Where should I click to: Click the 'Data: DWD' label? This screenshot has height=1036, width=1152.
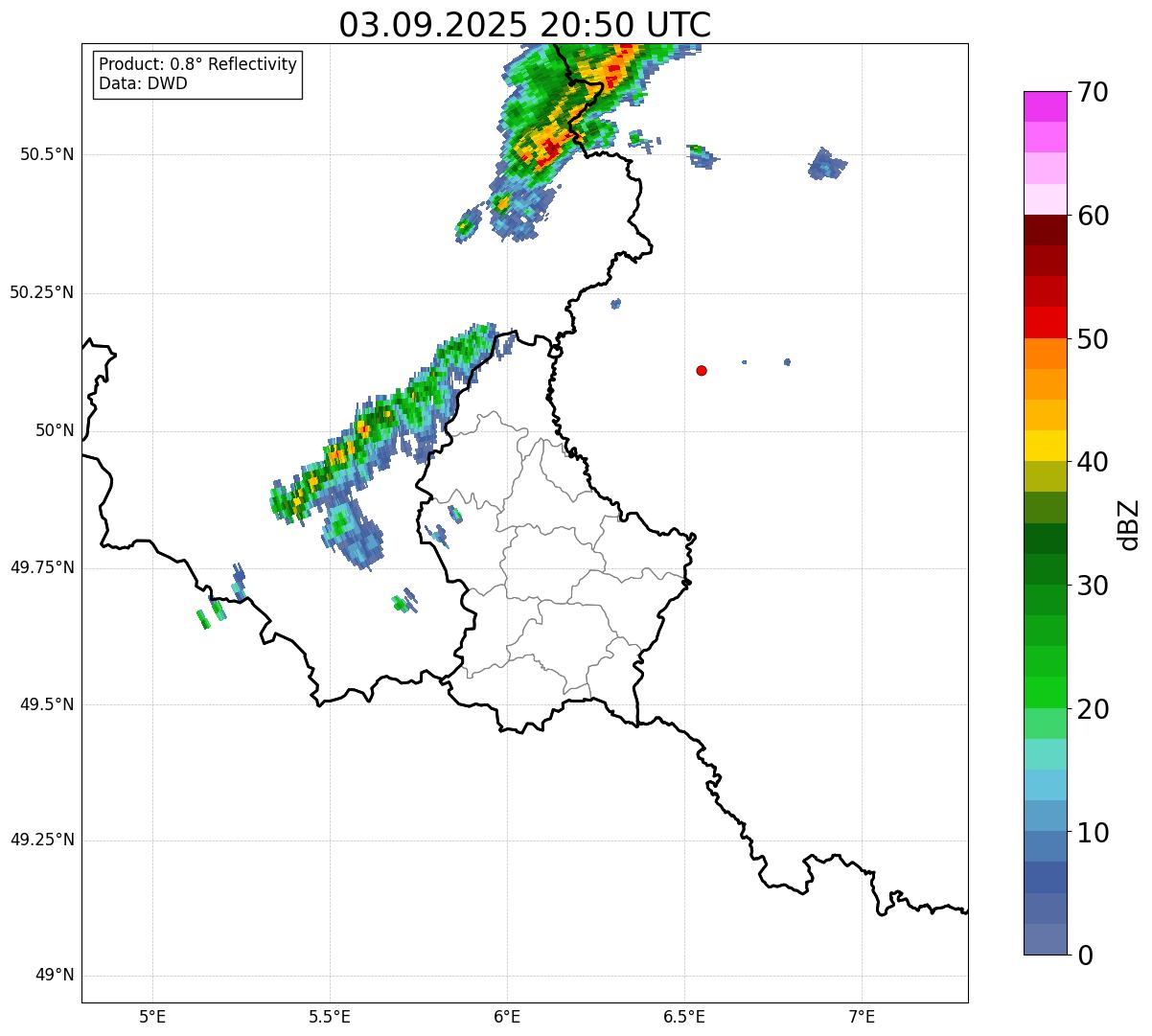coord(143,83)
